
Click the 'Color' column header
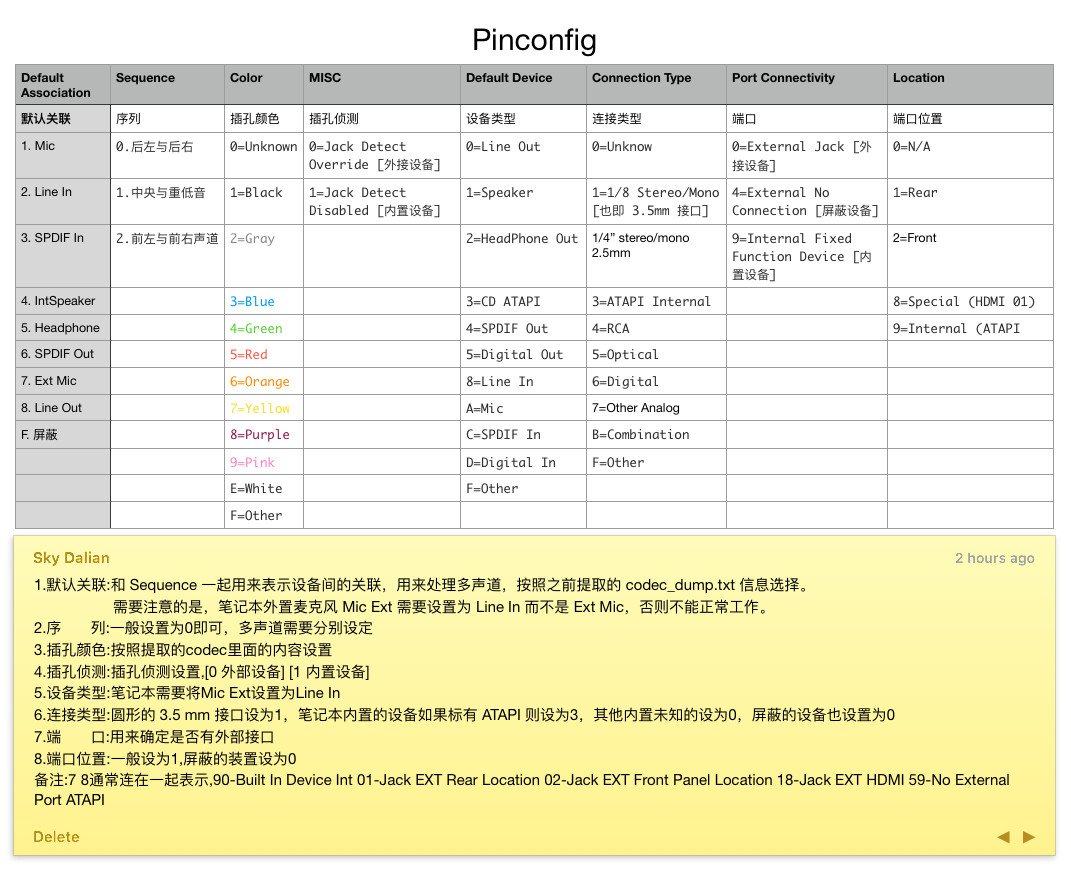click(264, 85)
